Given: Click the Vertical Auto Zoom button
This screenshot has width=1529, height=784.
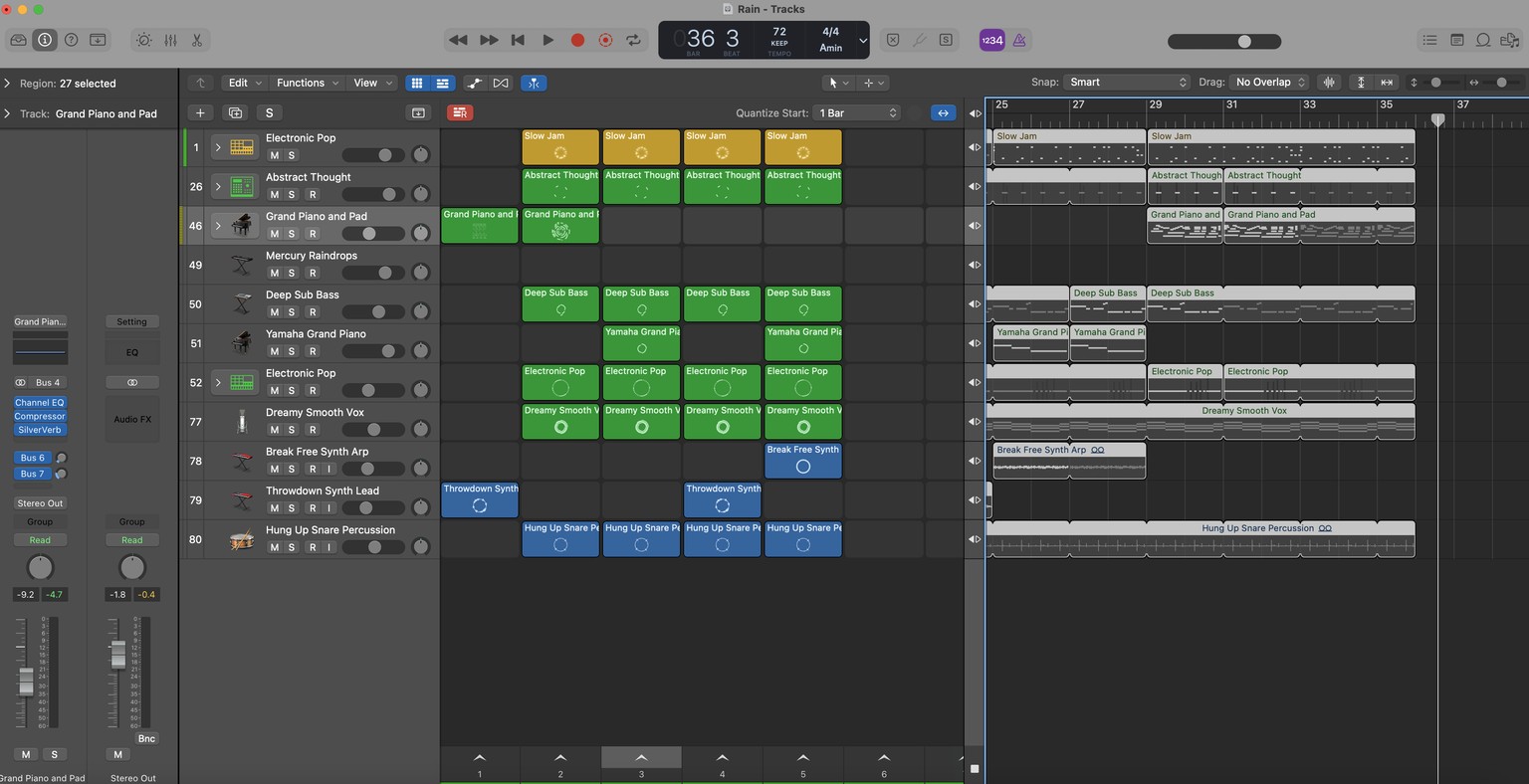Looking at the screenshot, I should click(1361, 83).
